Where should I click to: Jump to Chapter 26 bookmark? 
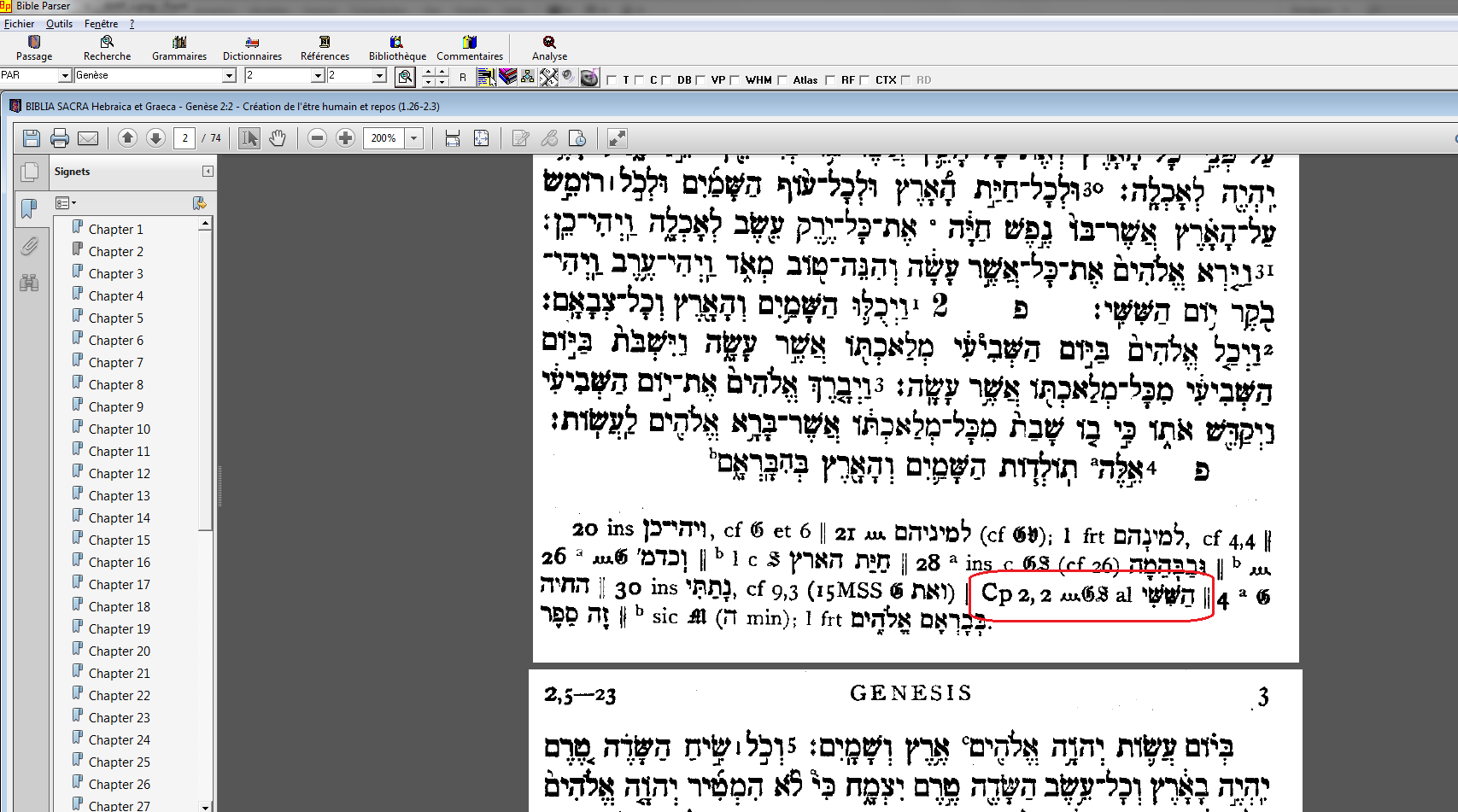119,784
